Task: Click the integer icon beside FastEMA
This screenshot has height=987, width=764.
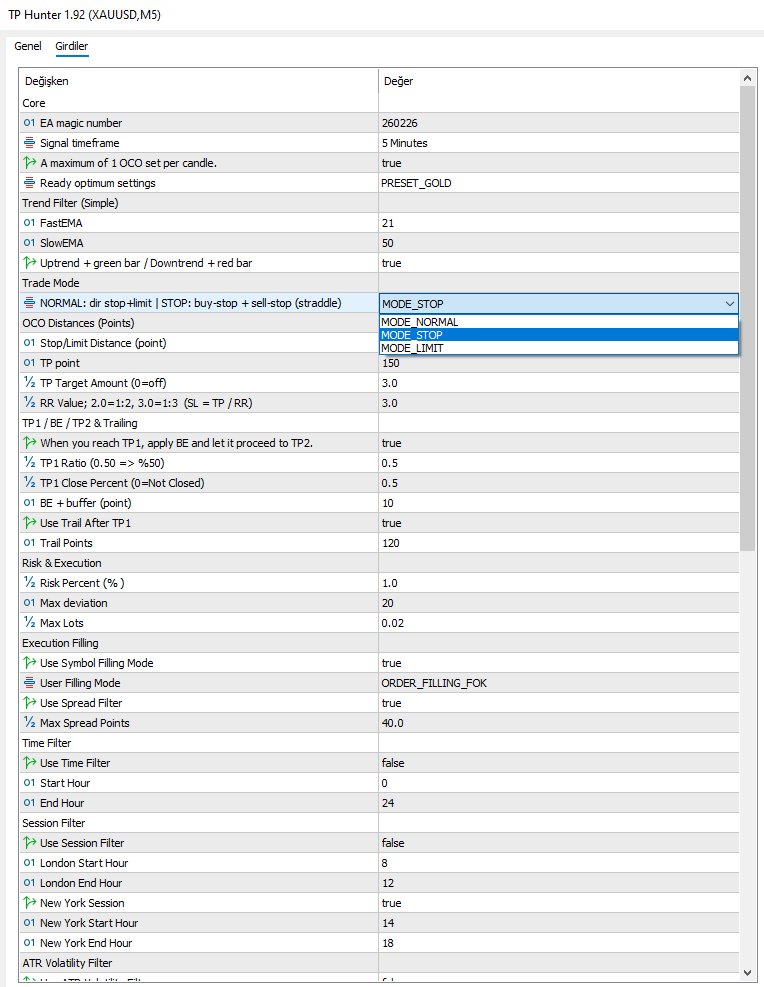Action: pyautogui.click(x=30, y=223)
